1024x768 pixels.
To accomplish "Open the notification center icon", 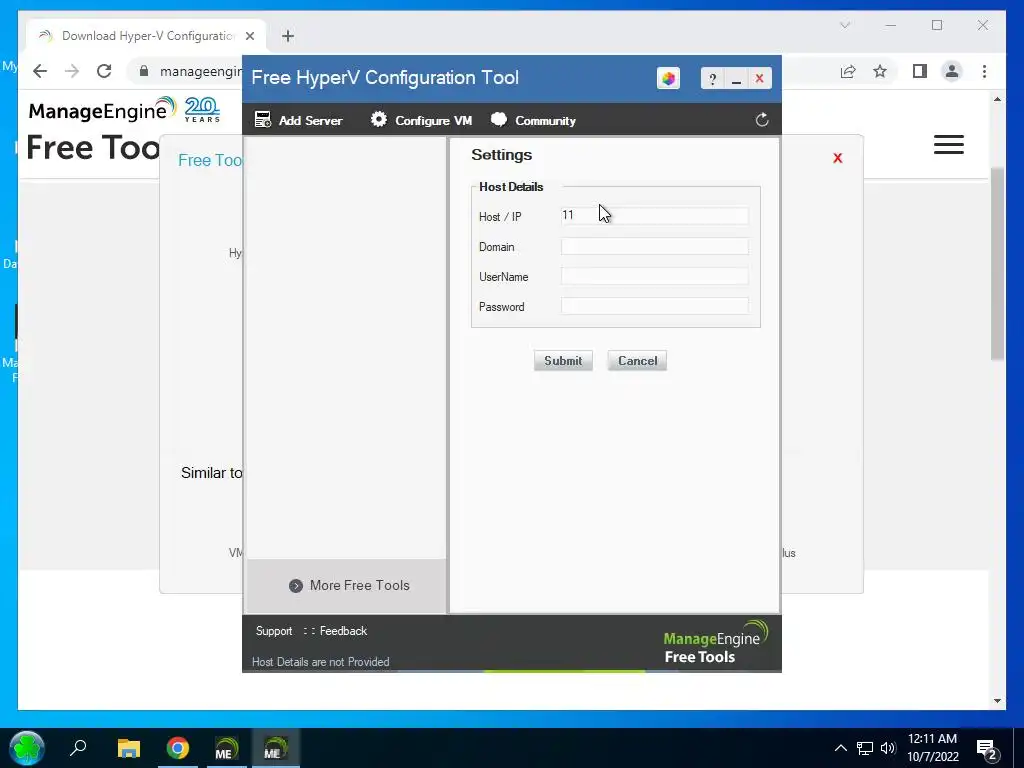I will click(987, 750).
